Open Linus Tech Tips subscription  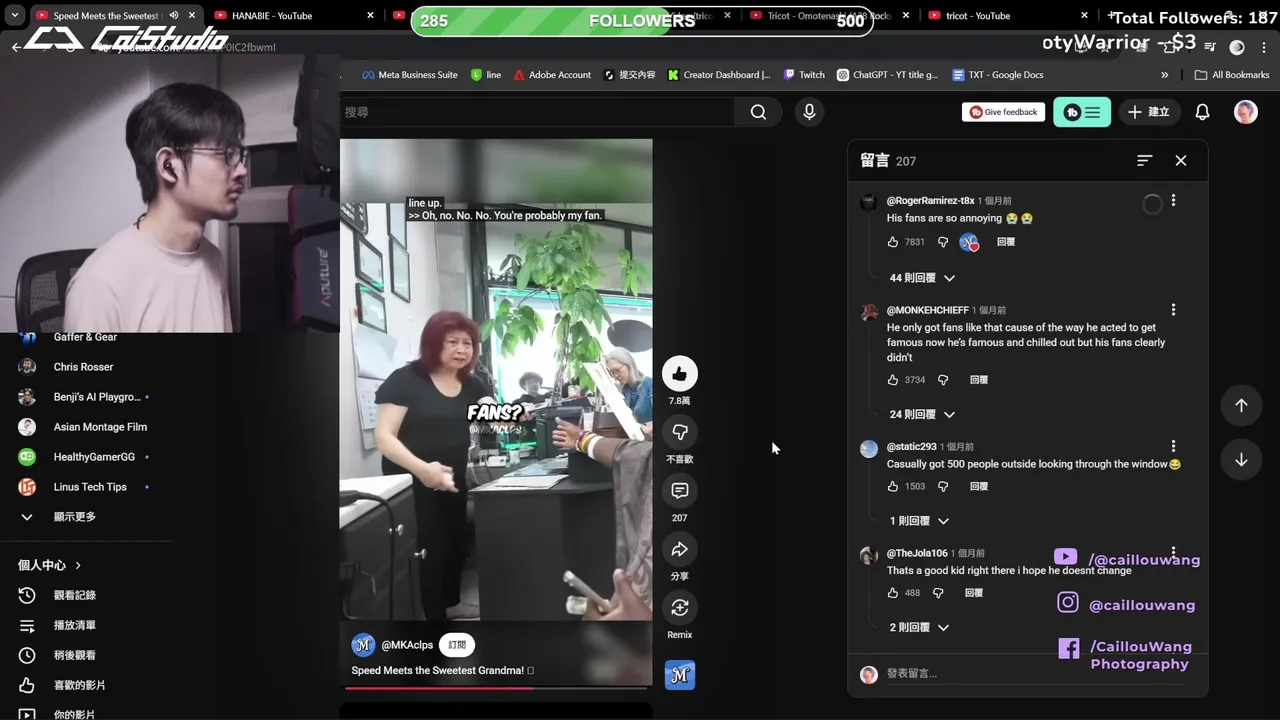90,487
